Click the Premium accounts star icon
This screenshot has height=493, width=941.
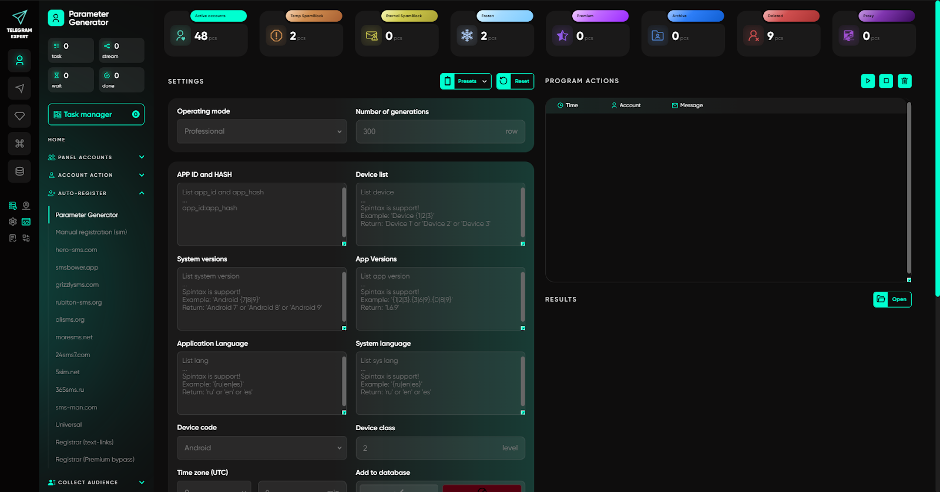click(x=562, y=36)
